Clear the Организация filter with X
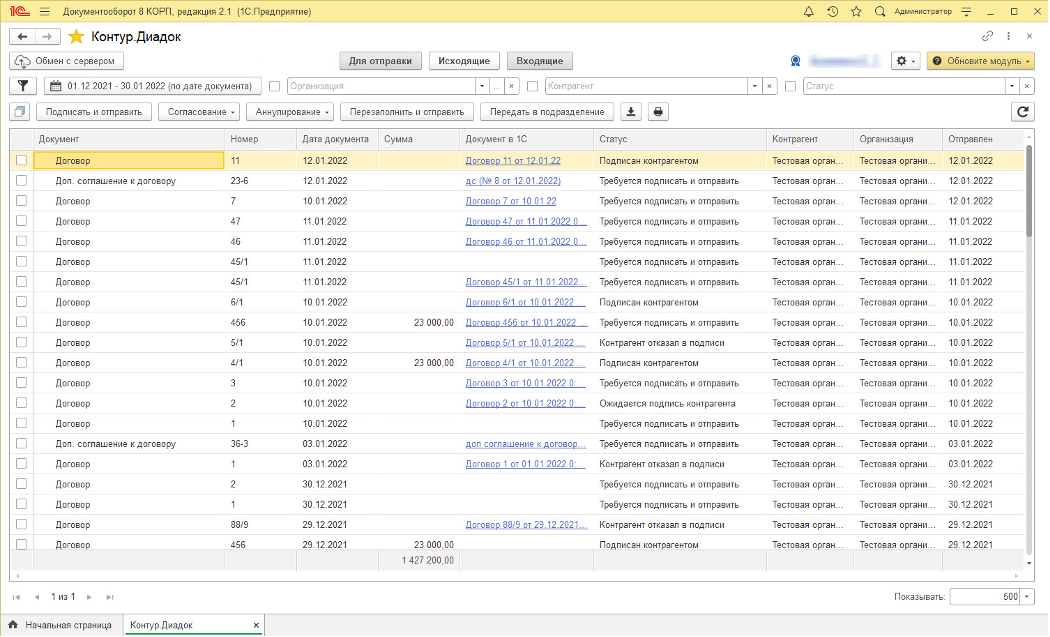 click(512, 86)
